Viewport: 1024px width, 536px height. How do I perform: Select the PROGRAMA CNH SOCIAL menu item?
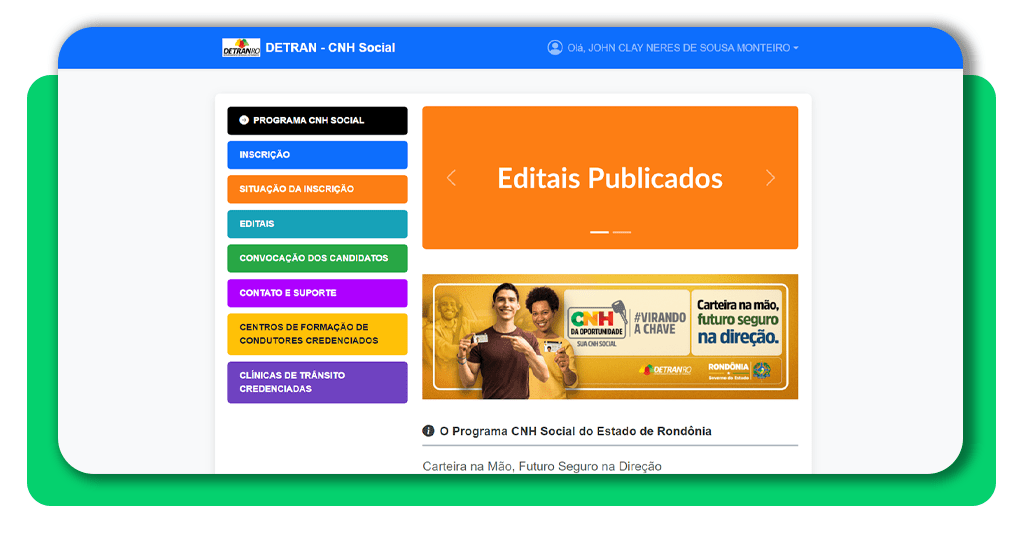(317, 120)
